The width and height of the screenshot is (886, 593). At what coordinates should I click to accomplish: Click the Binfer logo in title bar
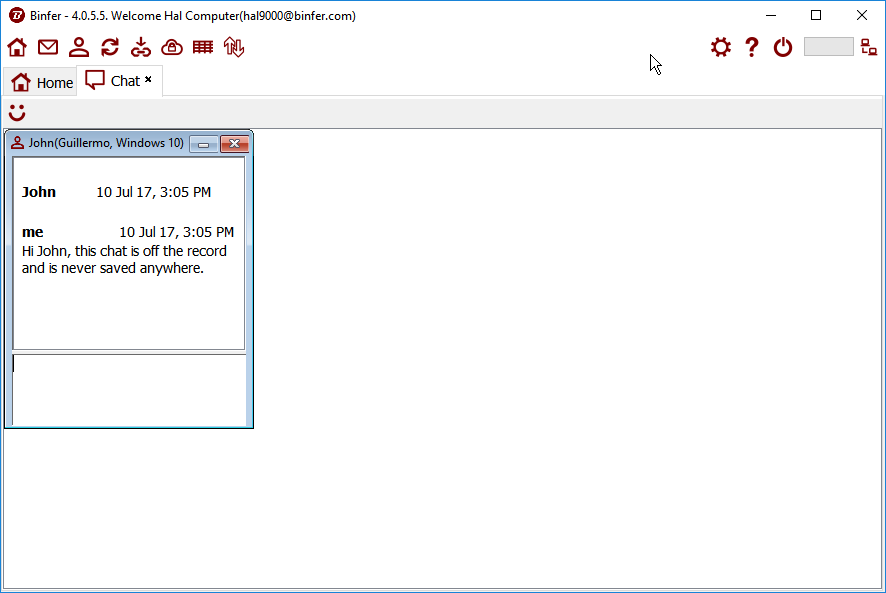(17, 15)
